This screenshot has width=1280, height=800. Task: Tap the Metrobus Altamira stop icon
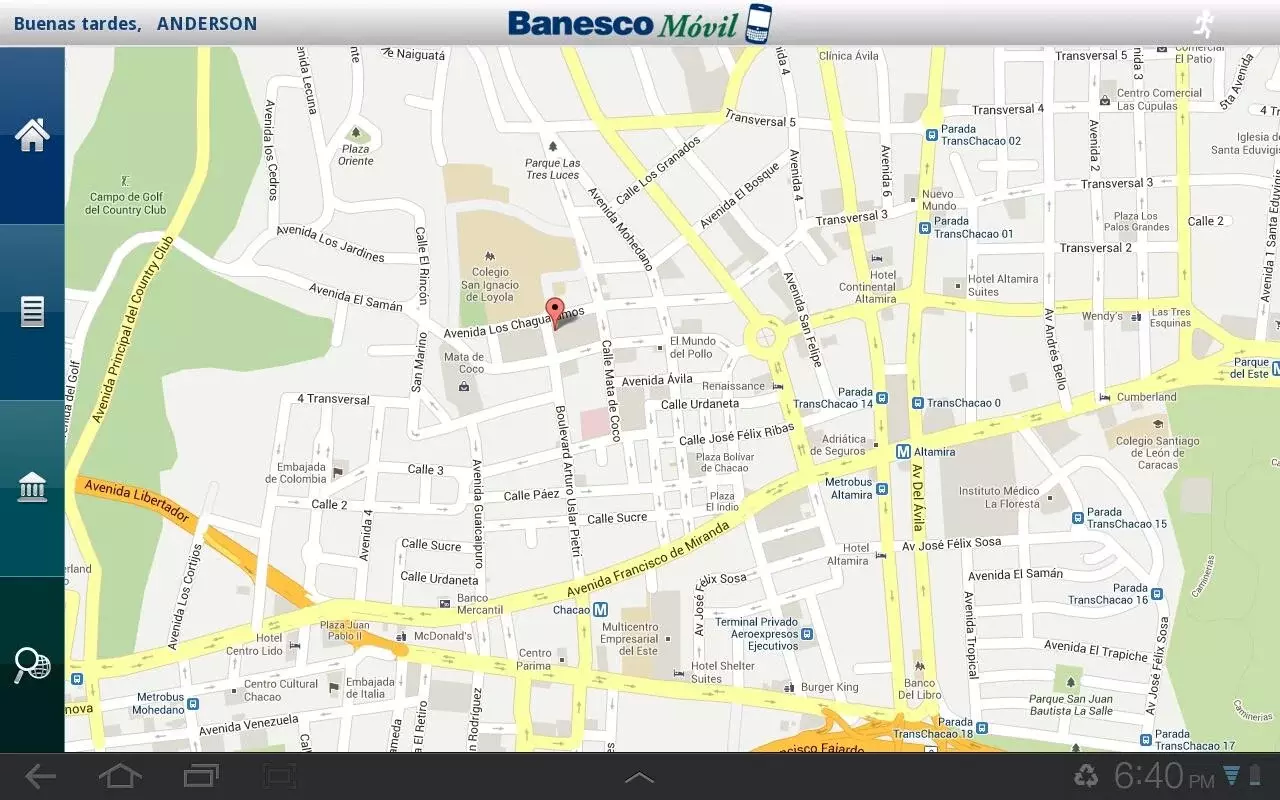pyautogui.click(x=884, y=488)
